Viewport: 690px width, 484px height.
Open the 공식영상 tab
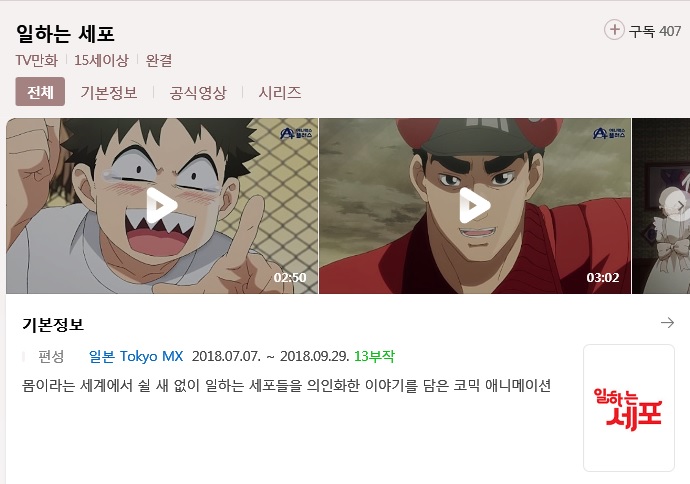click(198, 92)
